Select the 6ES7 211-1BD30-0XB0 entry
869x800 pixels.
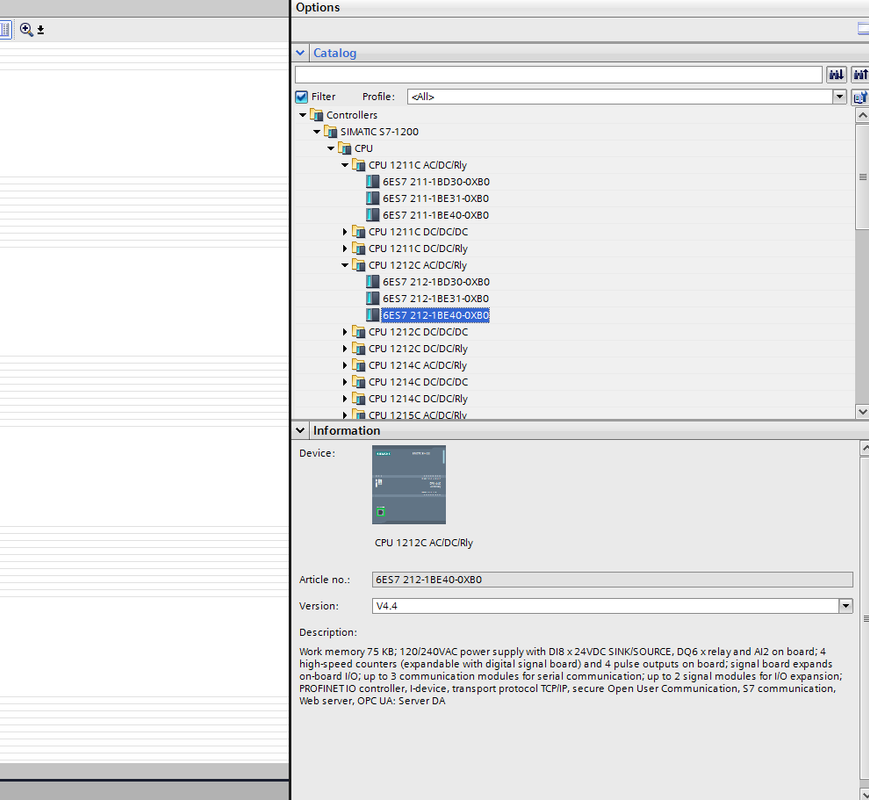436,182
